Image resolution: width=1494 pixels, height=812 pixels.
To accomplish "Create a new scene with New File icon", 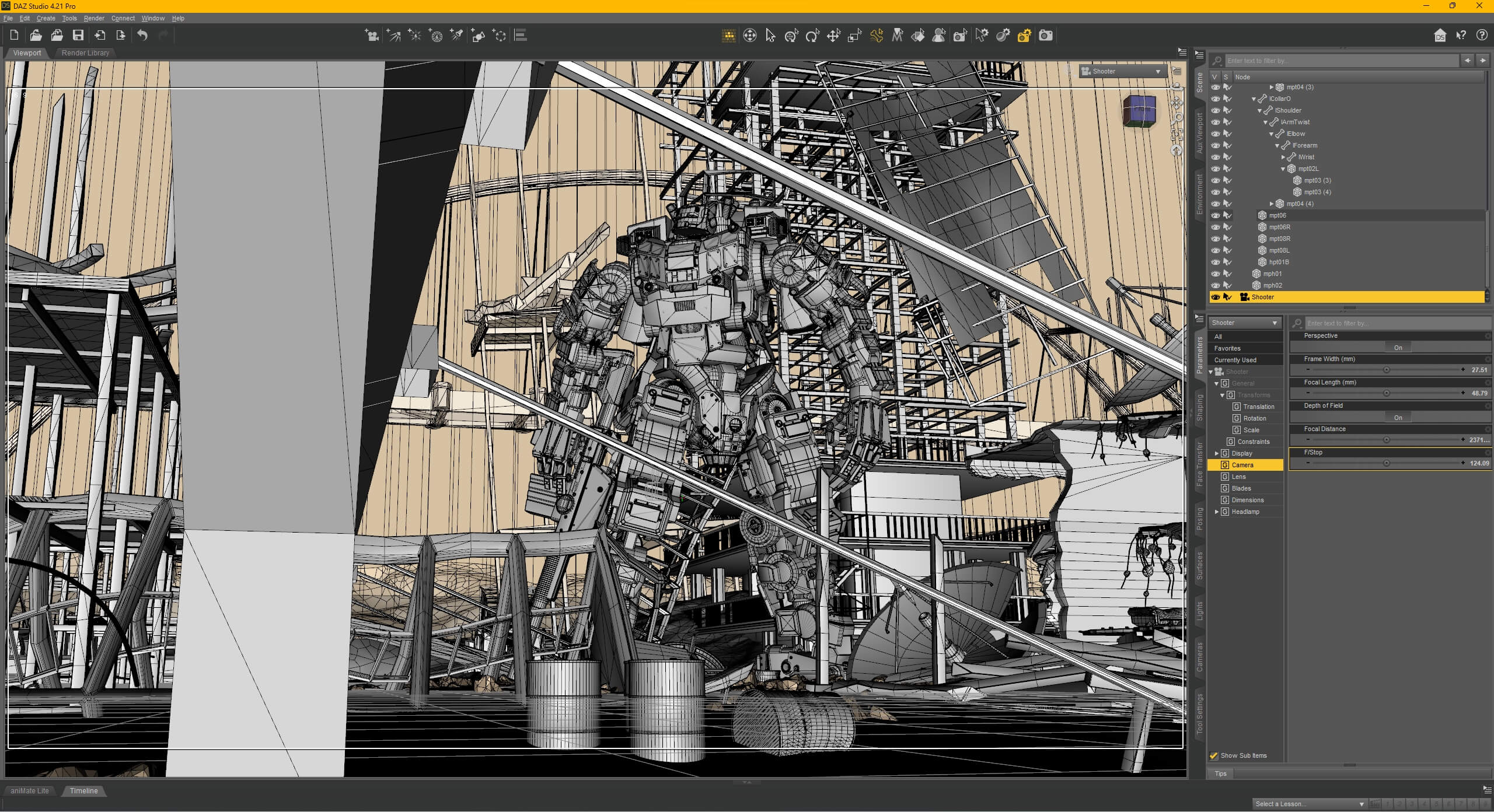I will point(14,36).
